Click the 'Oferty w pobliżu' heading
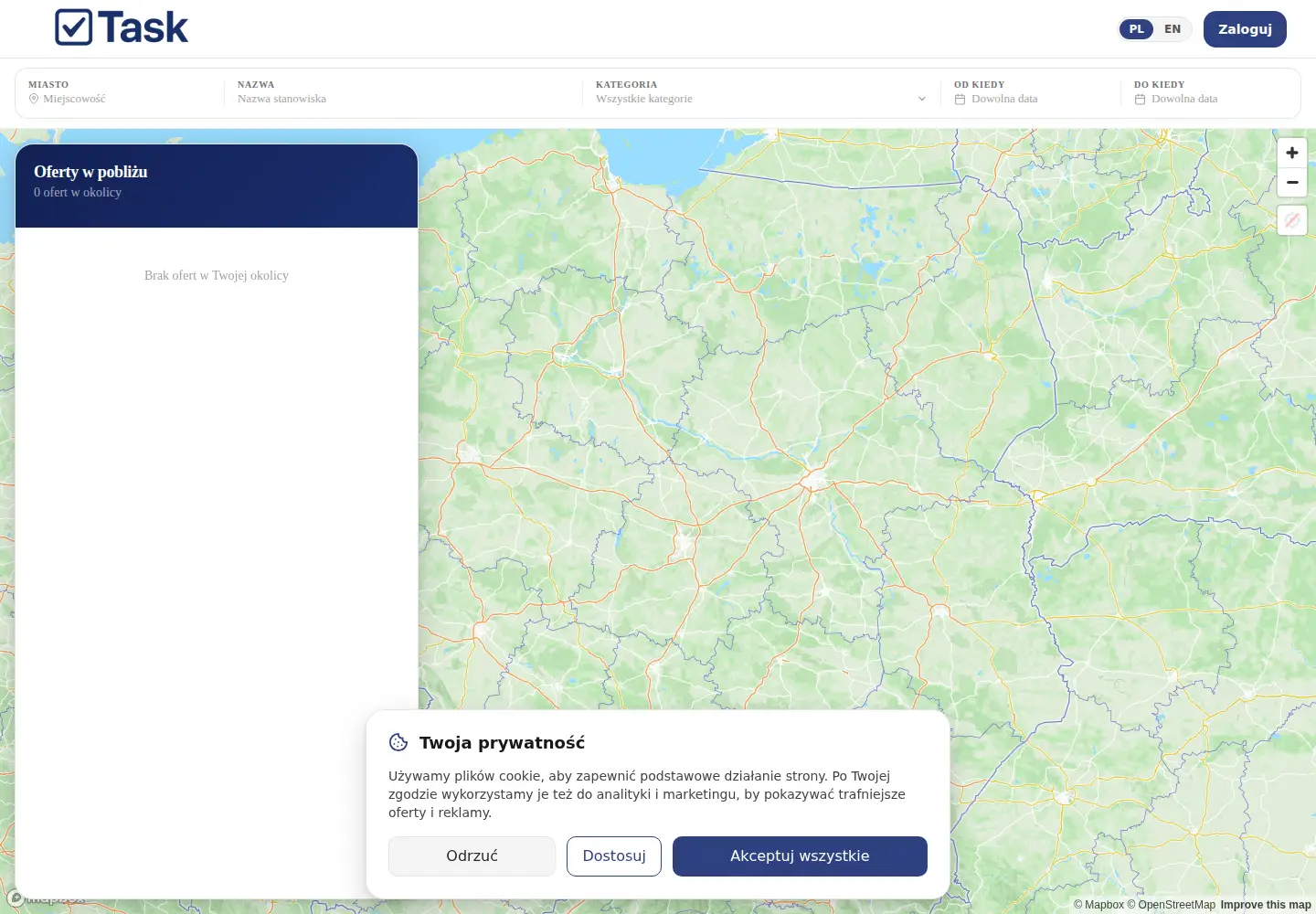Screen dimensions: 1316x914 [90, 172]
